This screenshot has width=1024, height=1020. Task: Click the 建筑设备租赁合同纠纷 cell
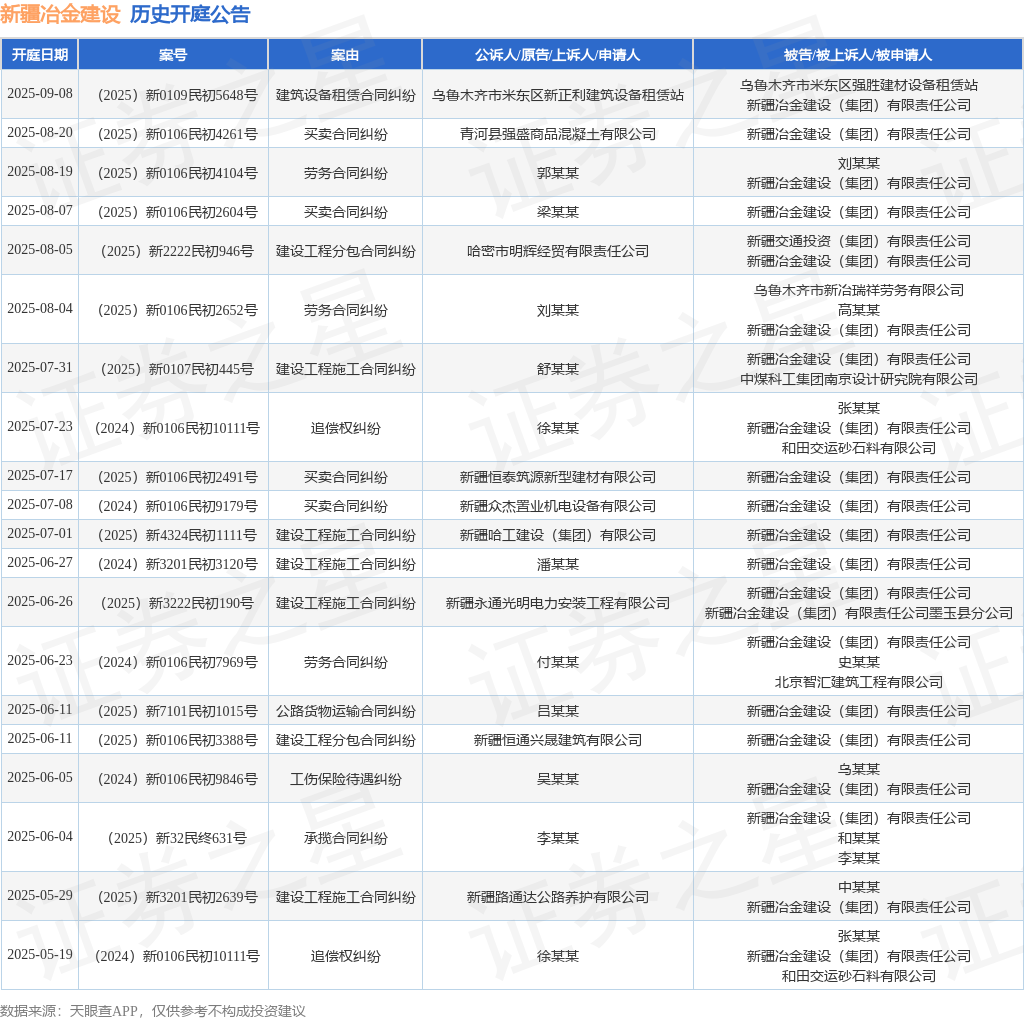(345, 95)
